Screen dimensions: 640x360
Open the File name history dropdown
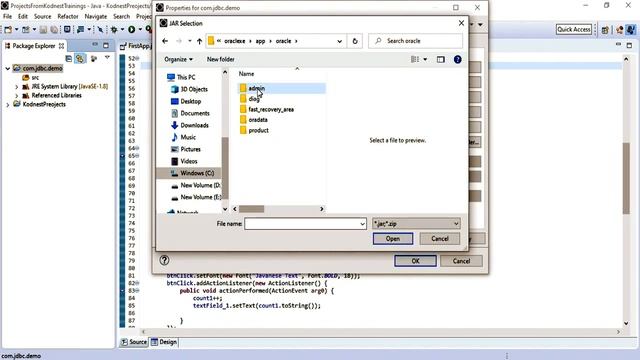click(x=362, y=224)
